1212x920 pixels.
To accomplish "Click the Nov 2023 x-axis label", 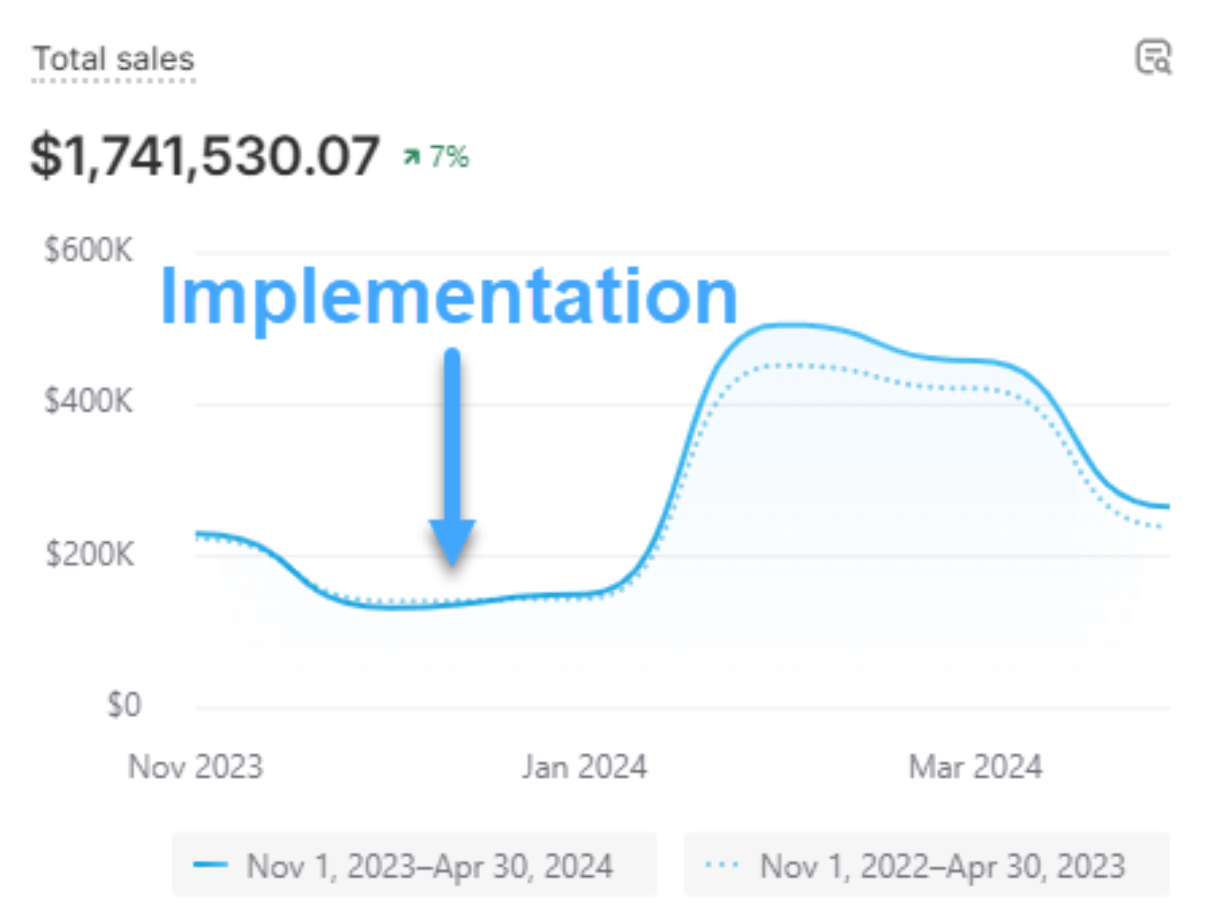I will tap(195, 767).
